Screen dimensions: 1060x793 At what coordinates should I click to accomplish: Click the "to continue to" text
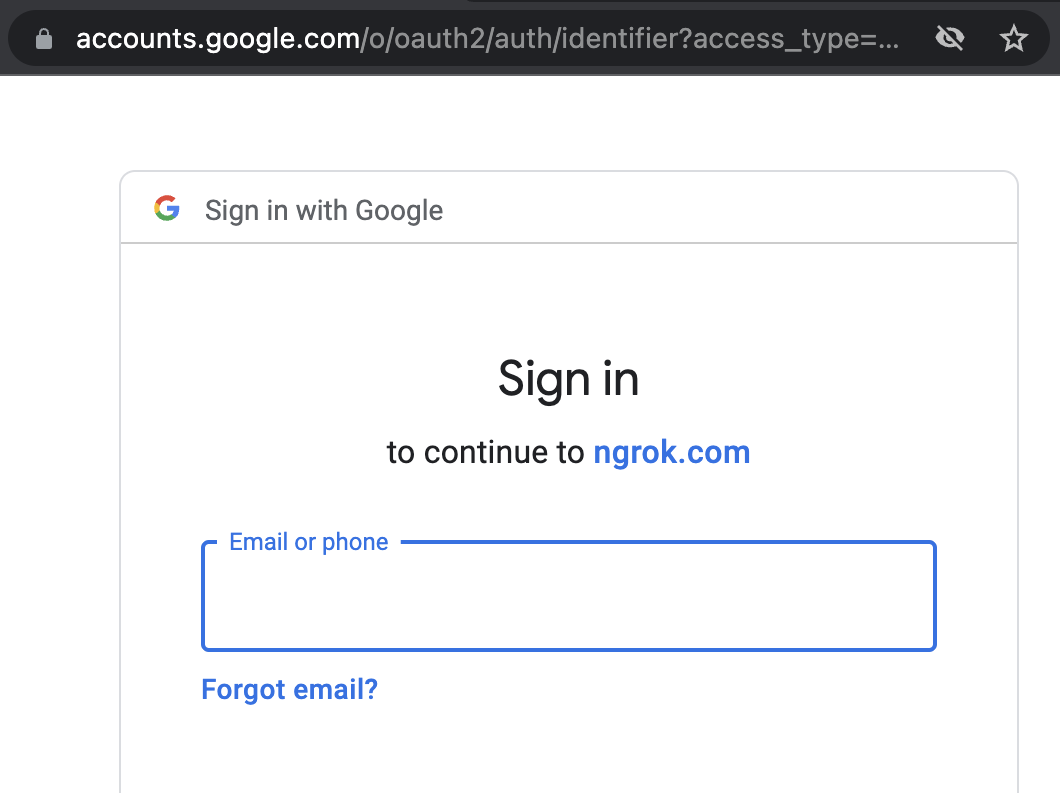485,452
